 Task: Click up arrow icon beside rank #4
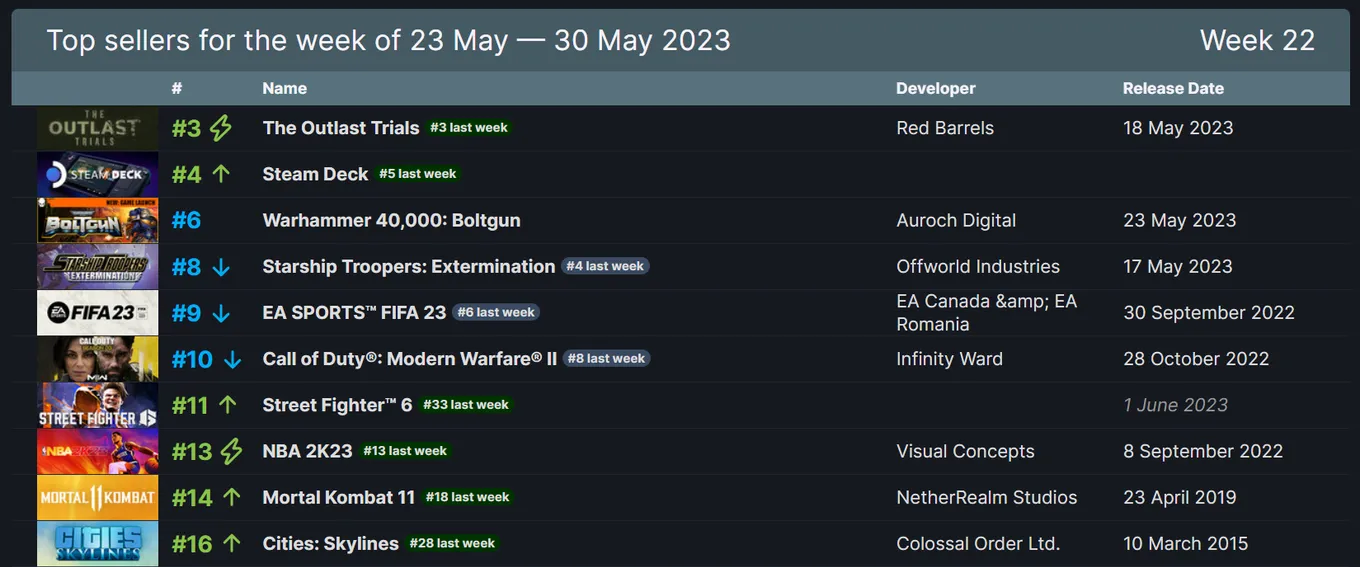(x=221, y=174)
